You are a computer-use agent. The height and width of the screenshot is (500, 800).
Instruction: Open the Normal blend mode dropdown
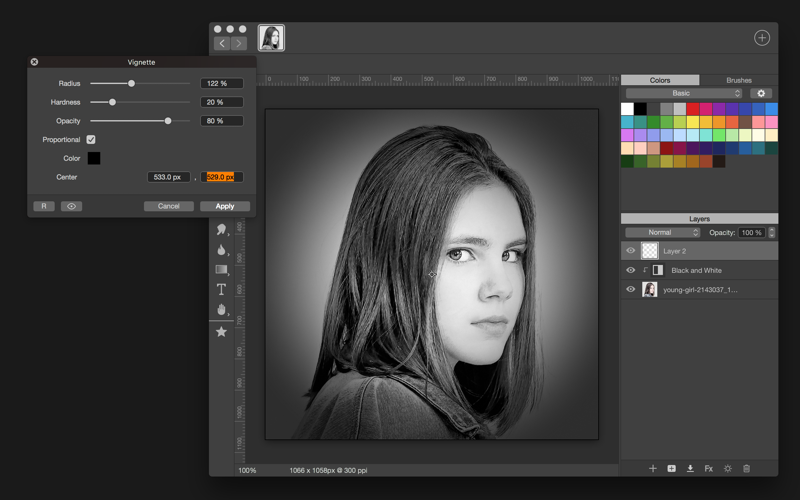tap(662, 232)
